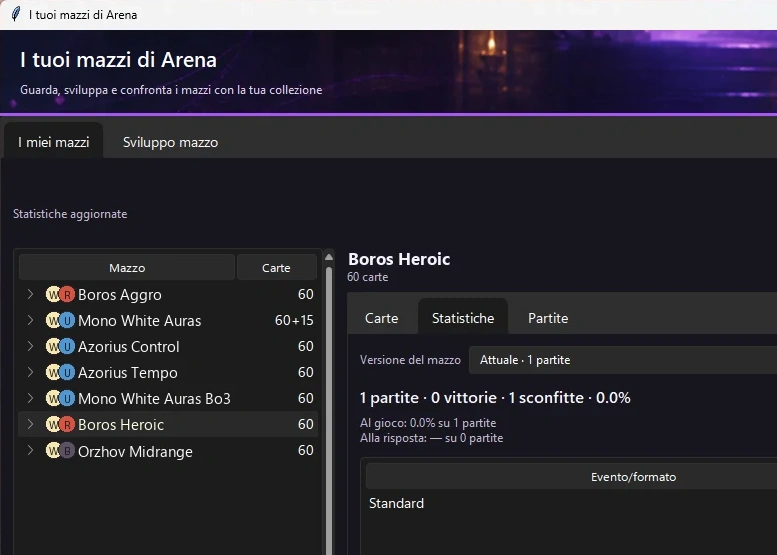Select the Mono White Auras Bo3 deck name
This screenshot has height=555, width=777.
(x=154, y=398)
